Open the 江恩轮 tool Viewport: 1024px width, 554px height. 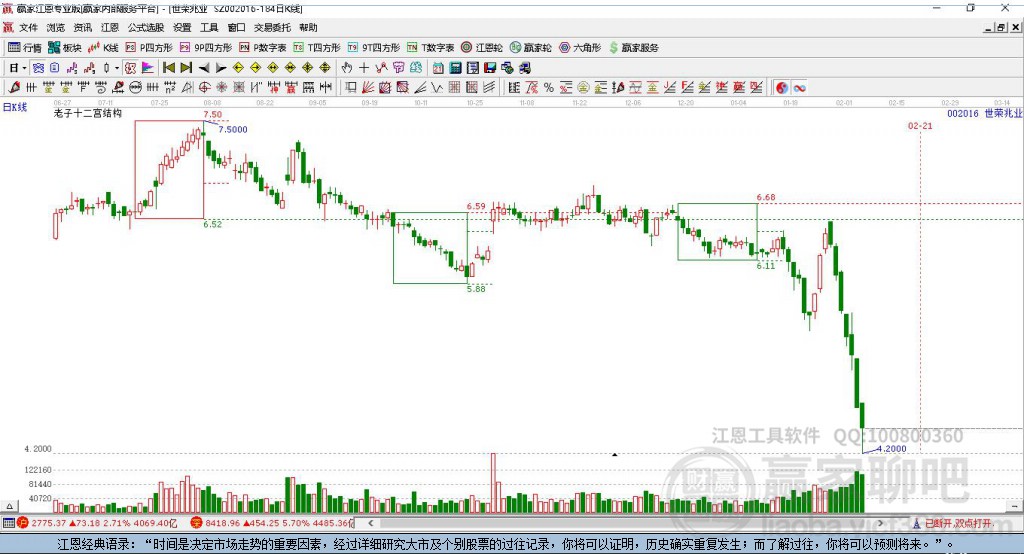[482, 48]
